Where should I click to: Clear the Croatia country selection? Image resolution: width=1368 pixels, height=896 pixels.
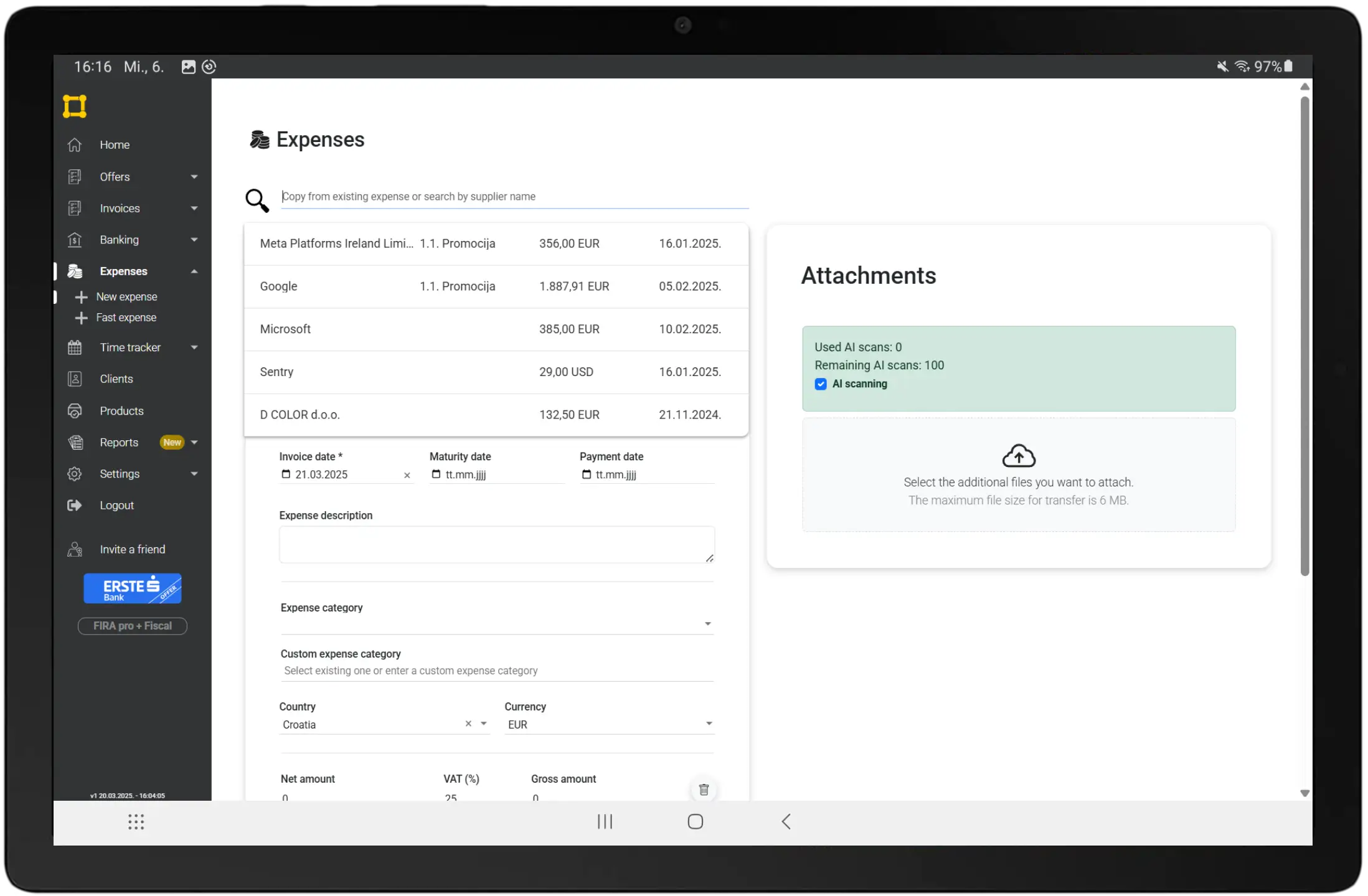pos(468,724)
